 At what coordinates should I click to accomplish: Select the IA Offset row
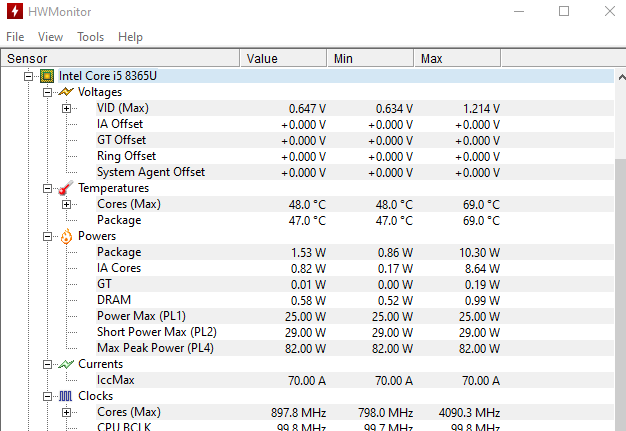pyautogui.click(x=355, y=124)
